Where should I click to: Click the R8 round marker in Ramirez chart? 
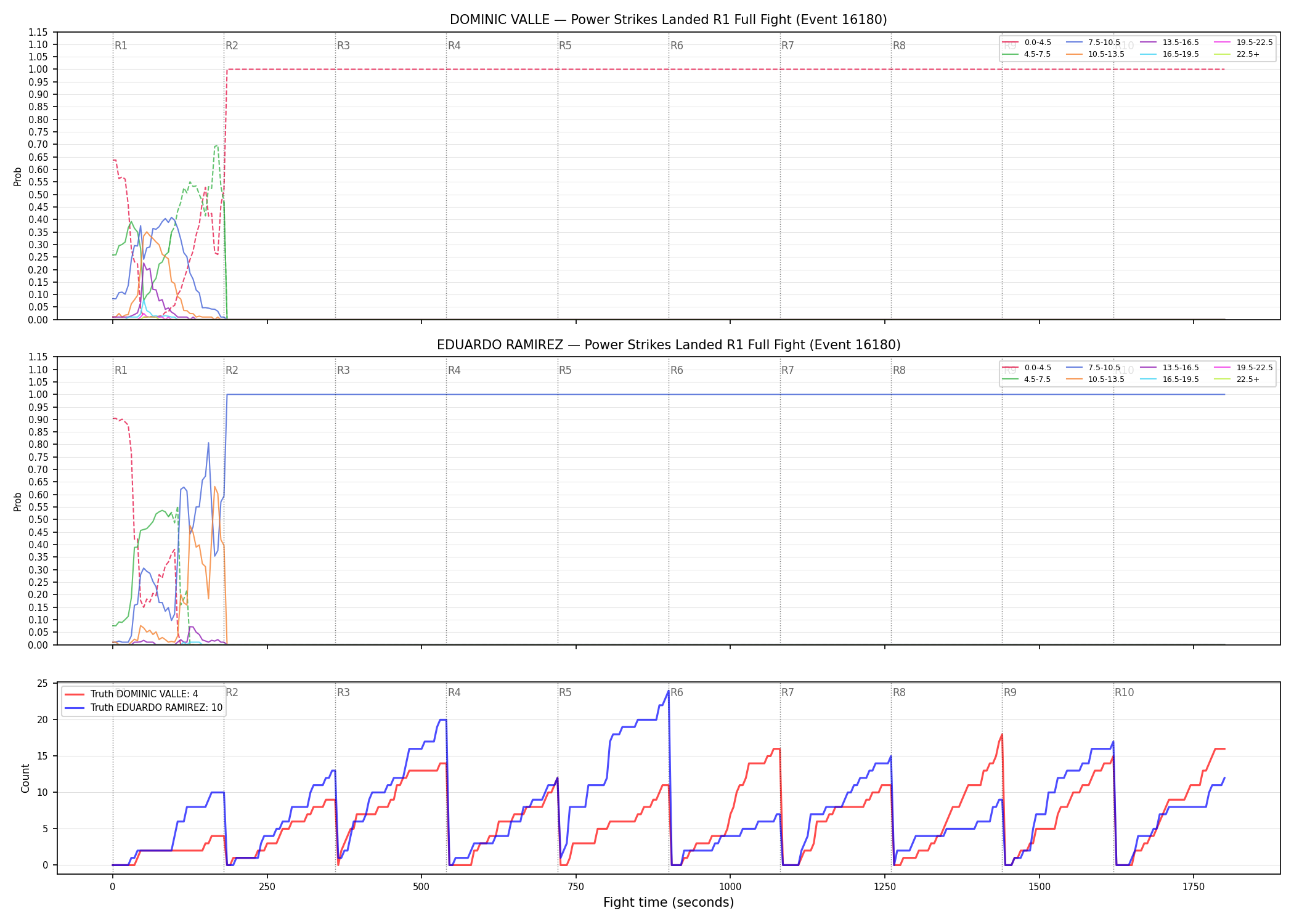(899, 370)
